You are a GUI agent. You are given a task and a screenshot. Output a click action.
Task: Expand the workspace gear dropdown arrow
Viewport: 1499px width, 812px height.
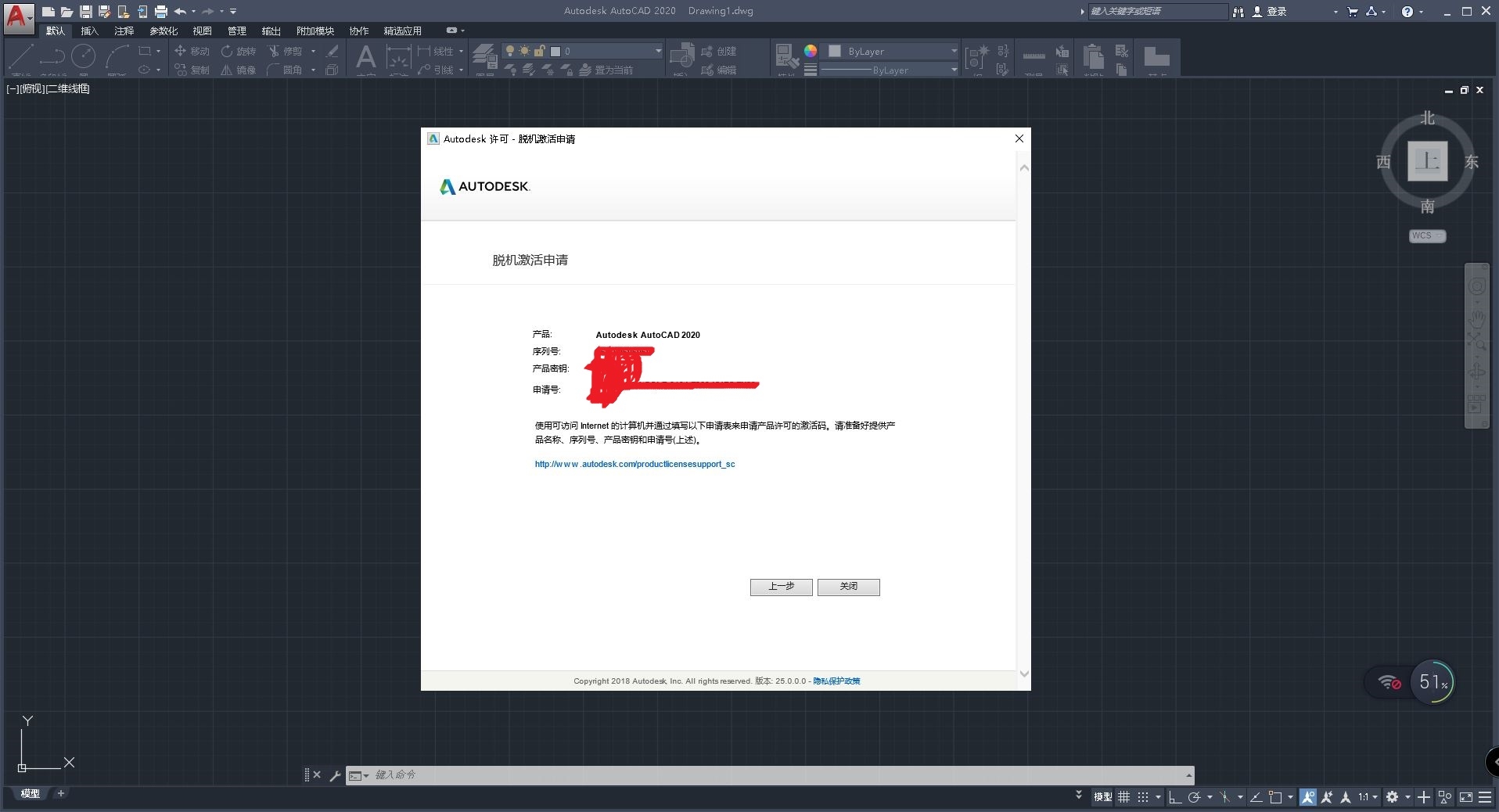1407,797
